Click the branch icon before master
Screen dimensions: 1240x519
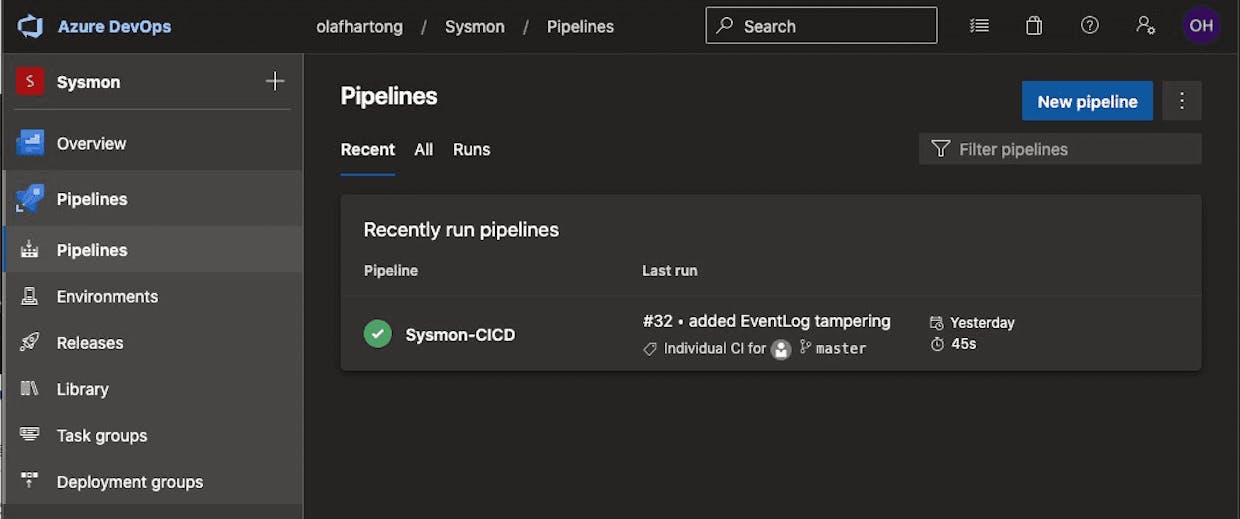pos(805,348)
